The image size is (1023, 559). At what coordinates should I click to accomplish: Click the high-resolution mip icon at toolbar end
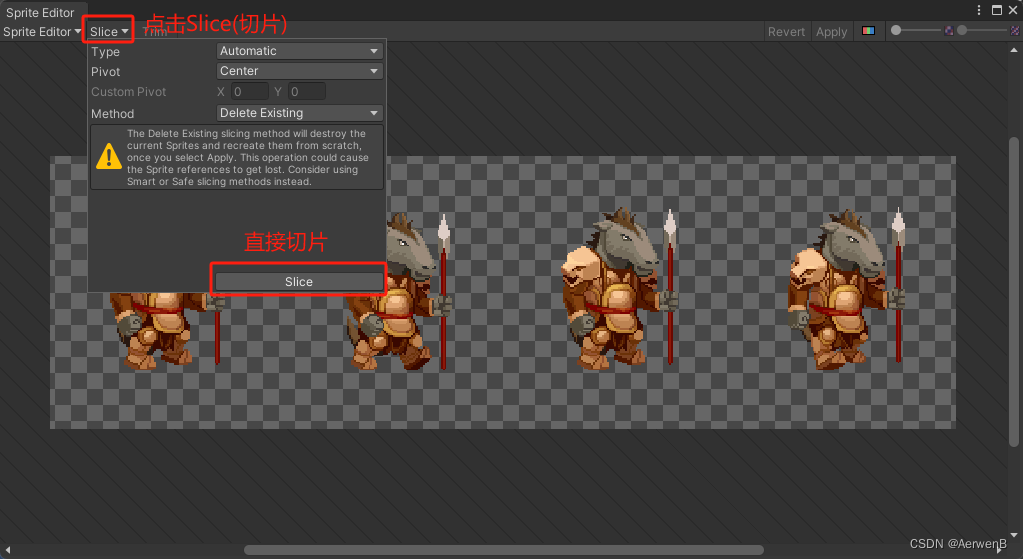click(1015, 31)
